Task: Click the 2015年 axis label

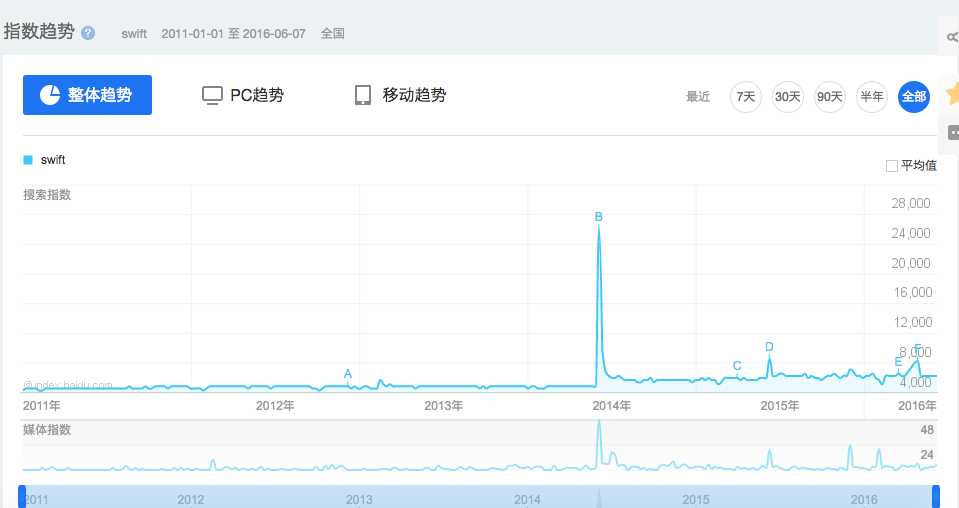Action: (780, 406)
